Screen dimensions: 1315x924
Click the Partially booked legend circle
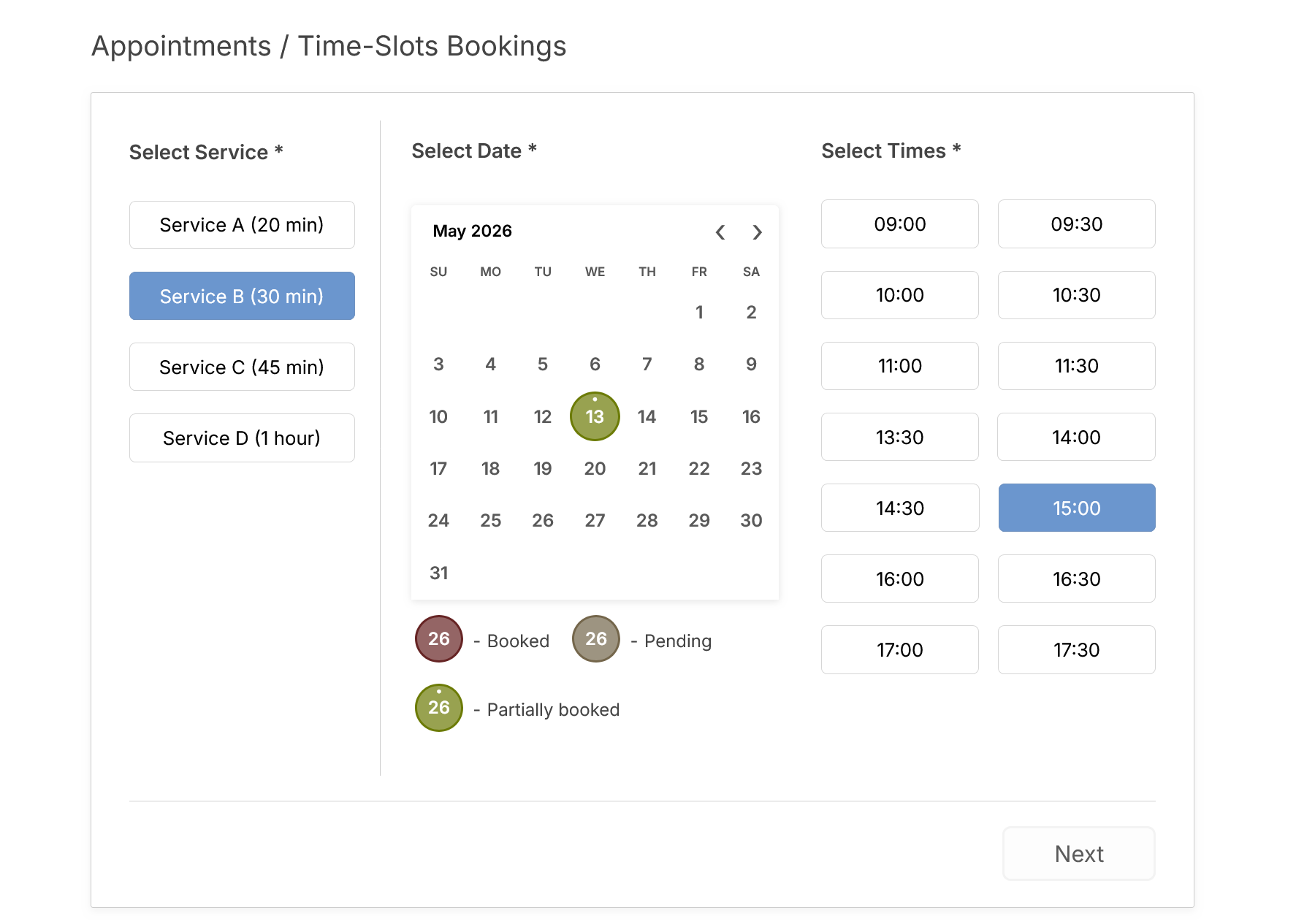[438, 707]
